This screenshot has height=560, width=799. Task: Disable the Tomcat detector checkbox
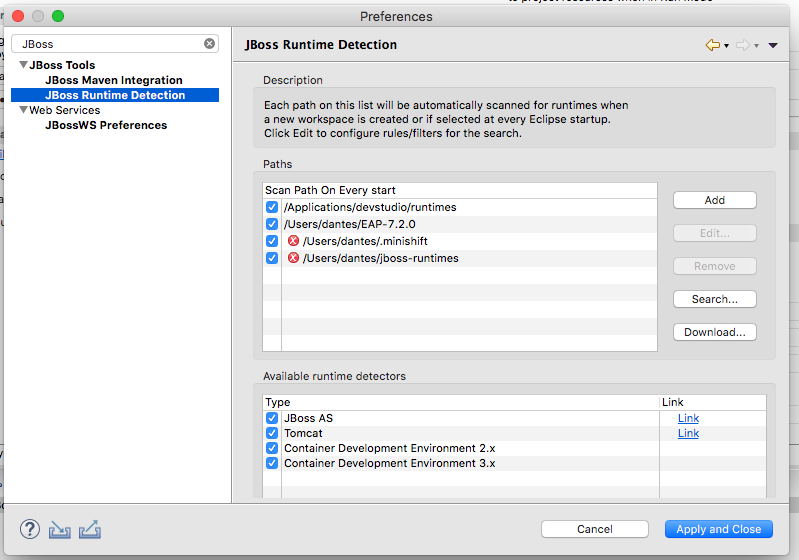(x=272, y=433)
